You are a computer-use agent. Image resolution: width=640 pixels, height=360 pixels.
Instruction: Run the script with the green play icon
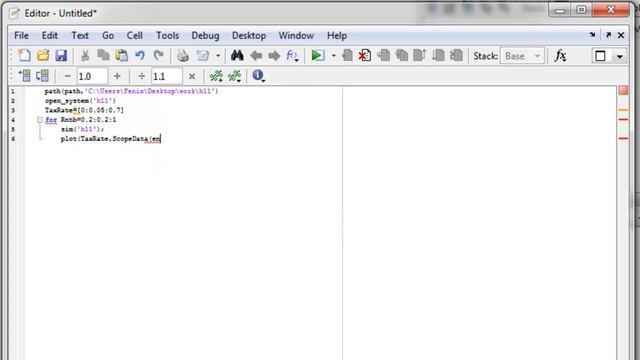coord(317,56)
